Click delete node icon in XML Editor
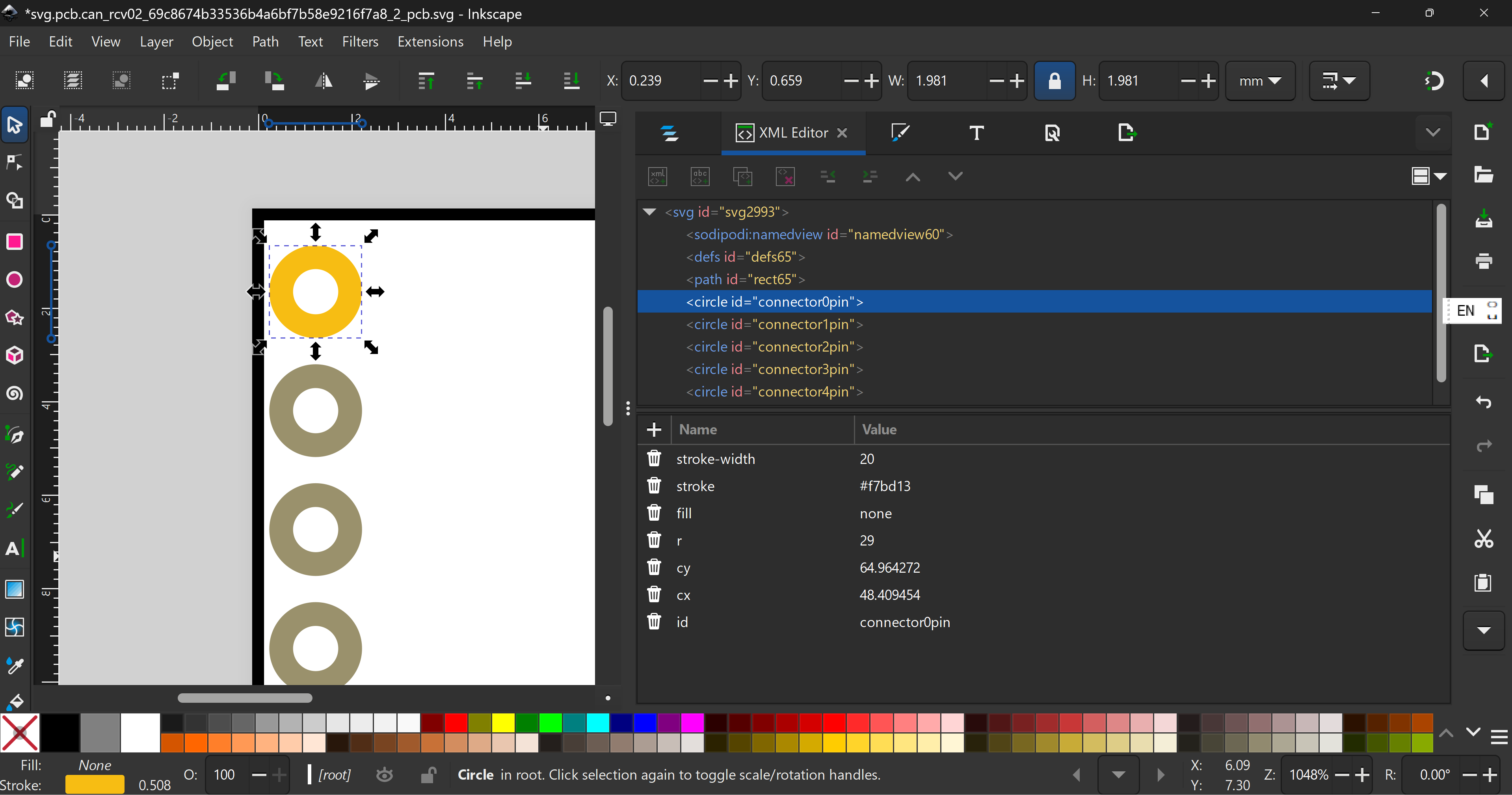This screenshot has height=795, width=1512. coord(785,176)
